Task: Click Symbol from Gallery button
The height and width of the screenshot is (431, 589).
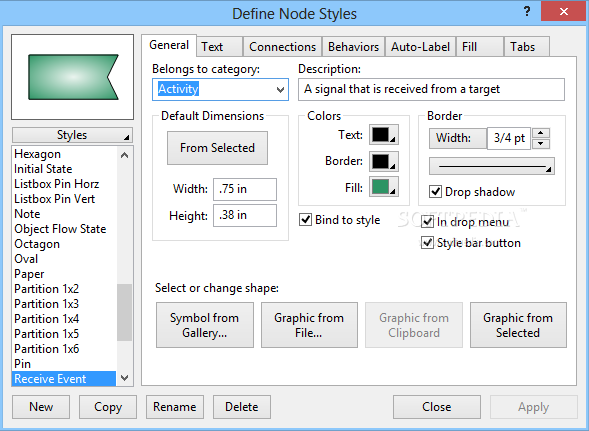Action: 205,325
